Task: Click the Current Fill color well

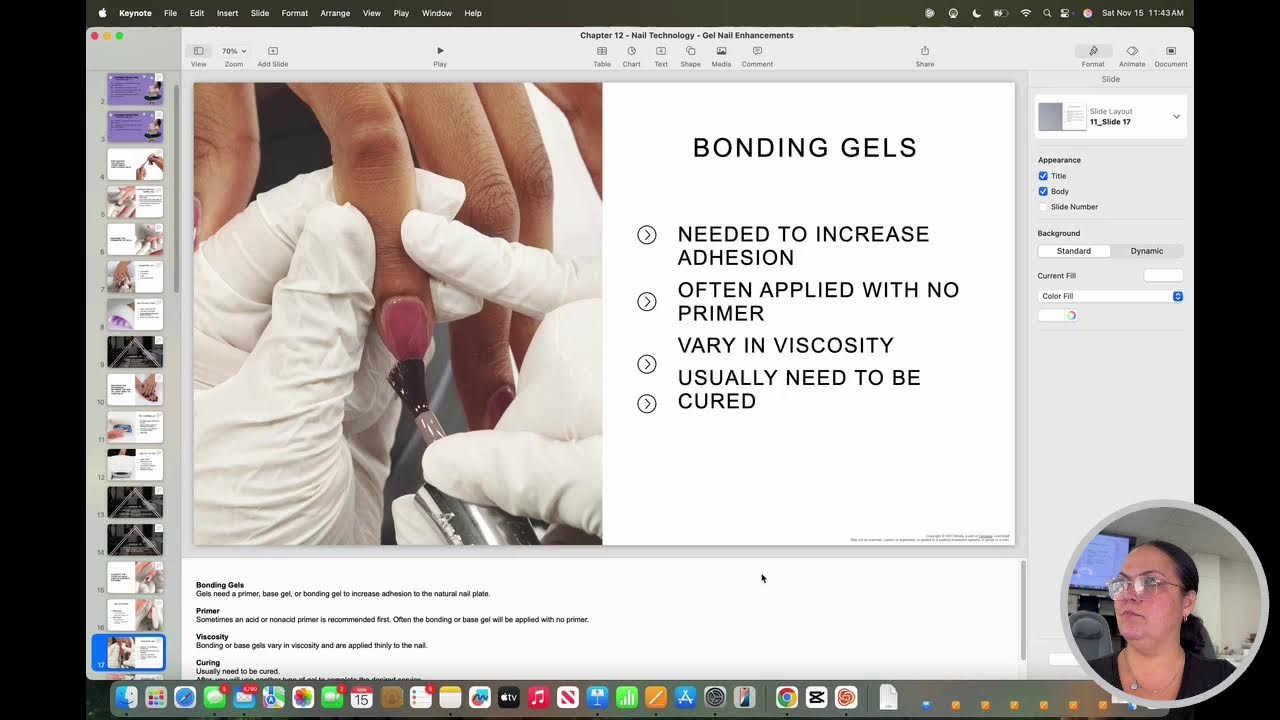Action: tap(1163, 276)
